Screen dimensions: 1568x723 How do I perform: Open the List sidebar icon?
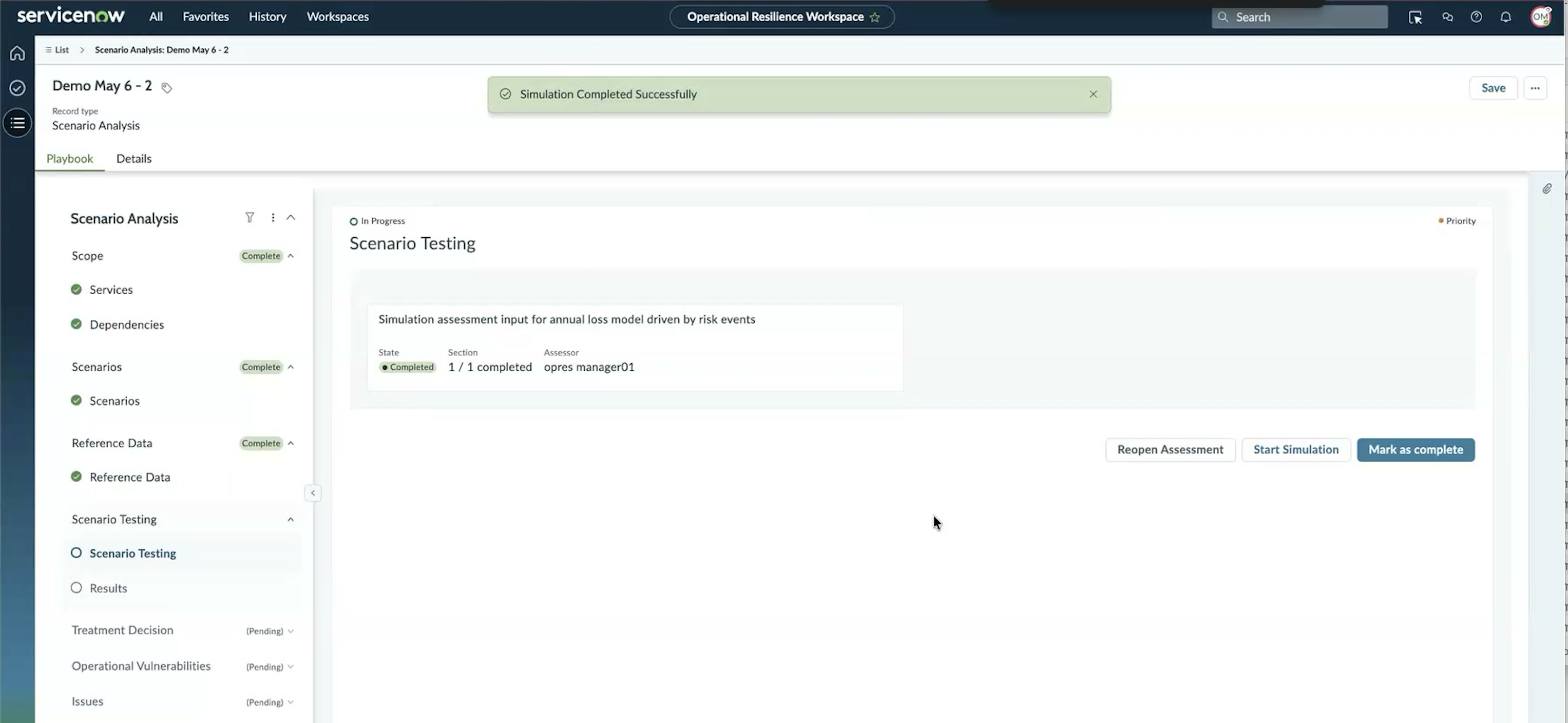17,123
